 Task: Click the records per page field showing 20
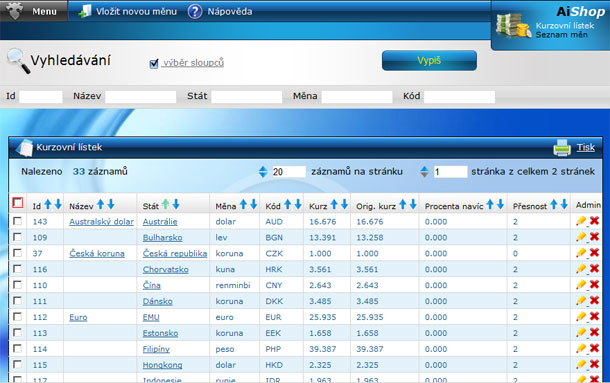288,172
